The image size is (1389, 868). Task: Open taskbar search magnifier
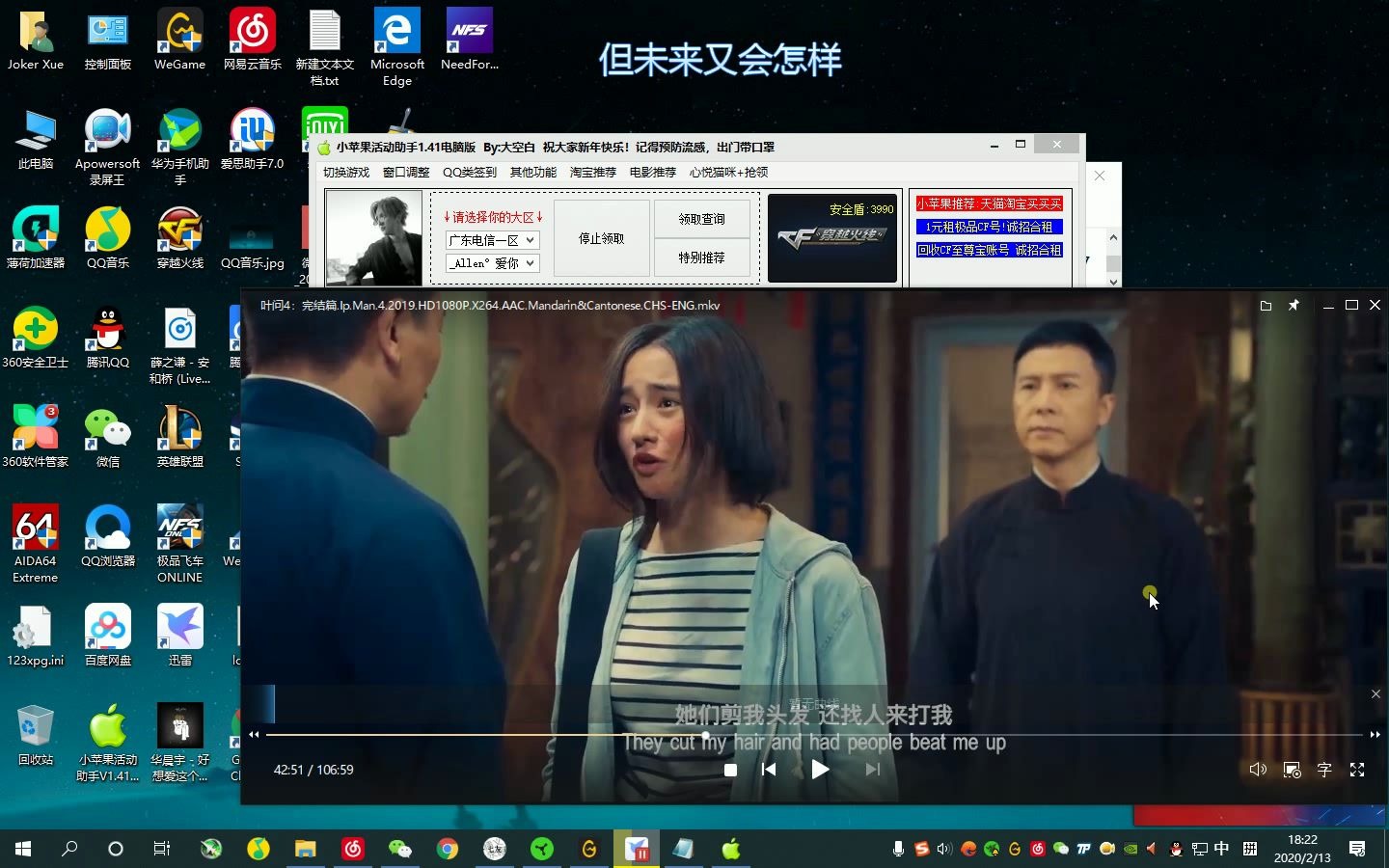click(x=69, y=849)
